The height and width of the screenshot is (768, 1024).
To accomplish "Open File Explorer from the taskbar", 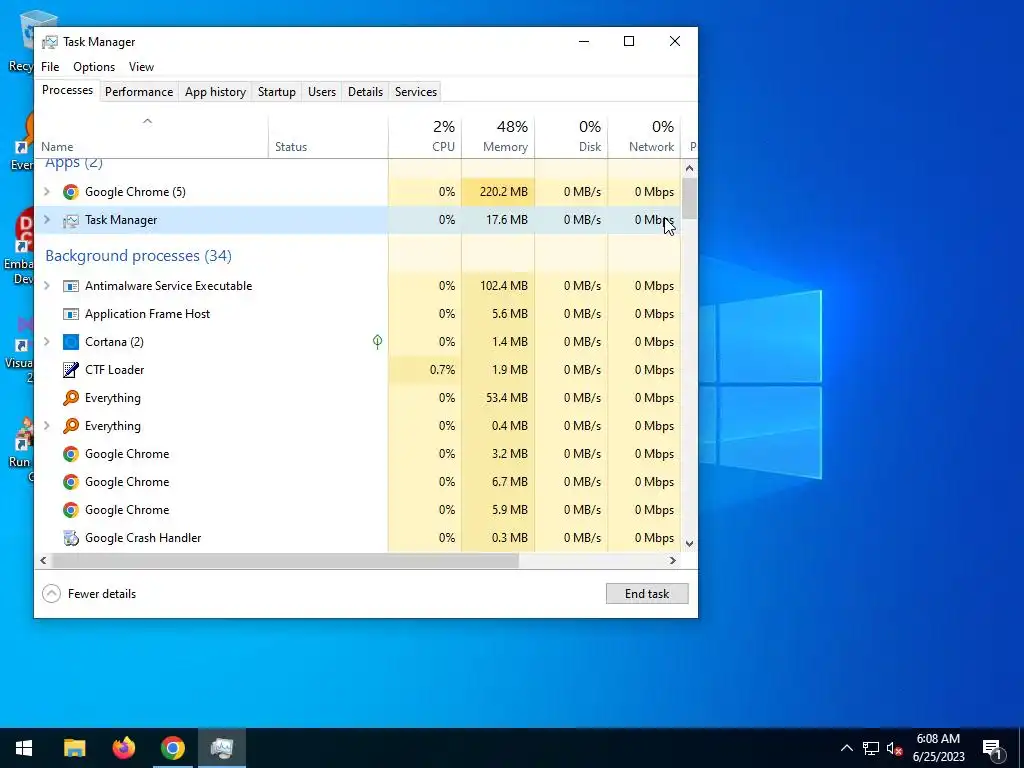I will [74, 748].
